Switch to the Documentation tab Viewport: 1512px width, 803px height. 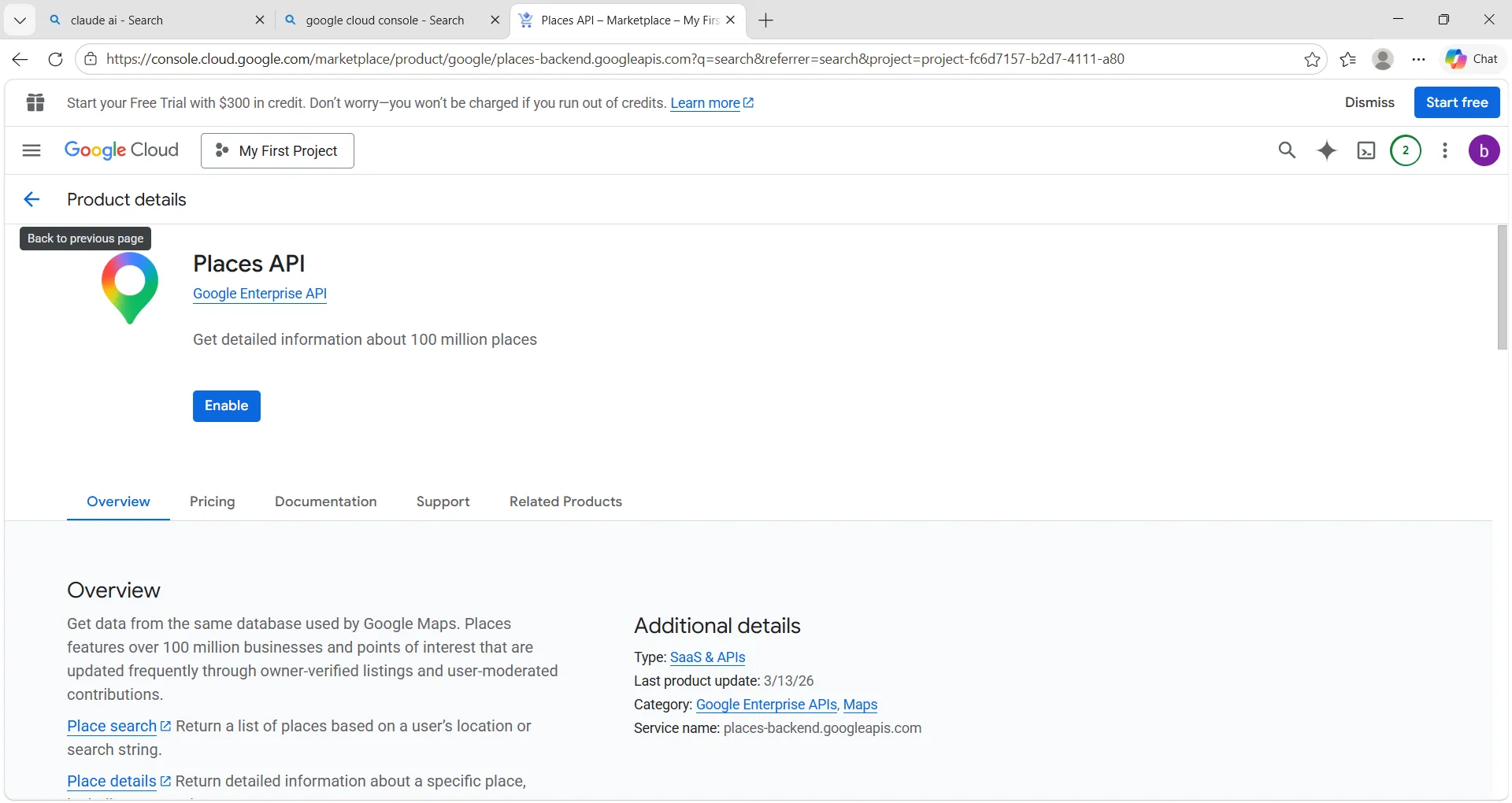(x=325, y=501)
